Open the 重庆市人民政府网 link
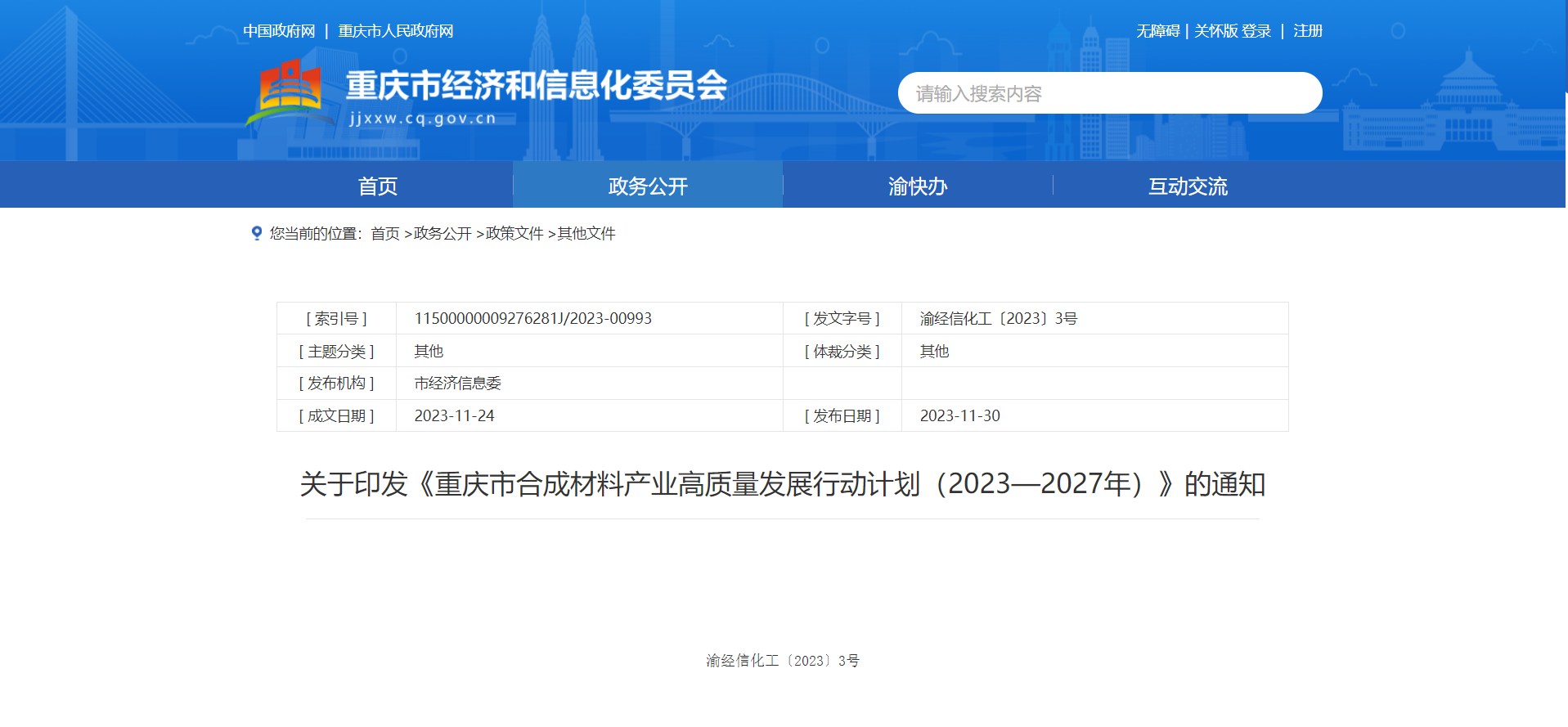This screenshot has width=1568, height=727. coord(396,31)
